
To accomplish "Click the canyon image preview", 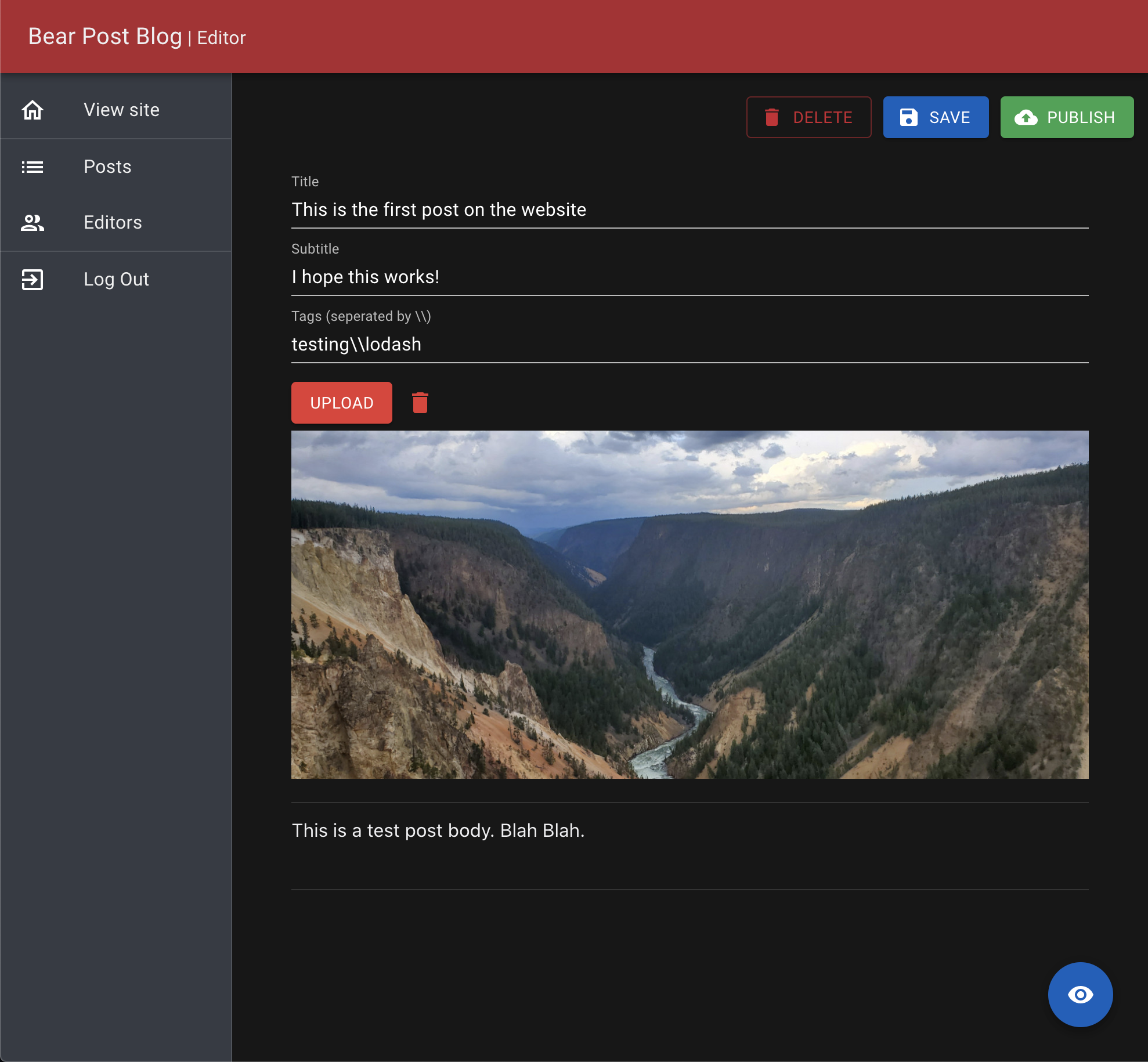I will [x=689, y=604].
